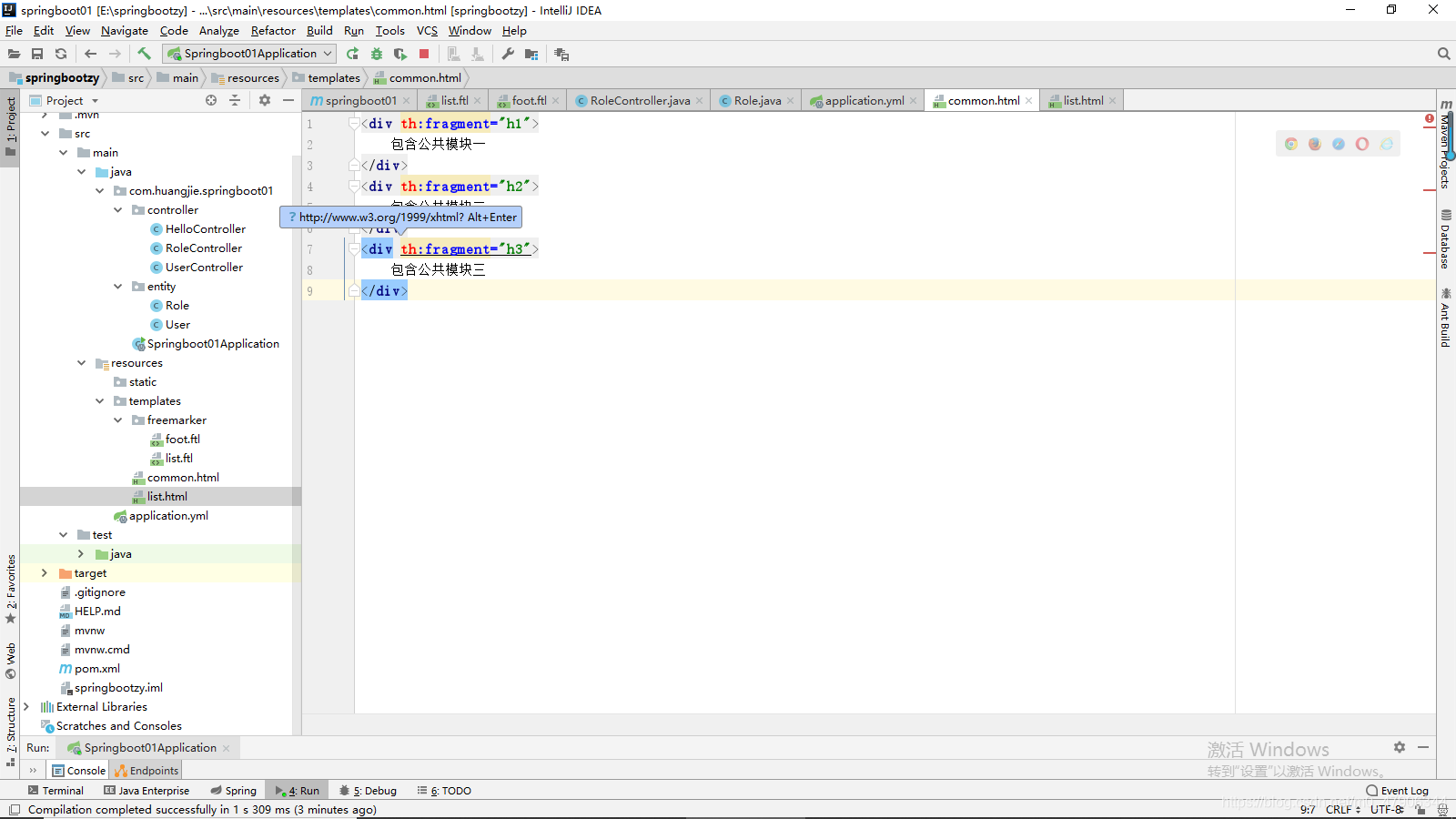Click UTF-8 encoding in status bar

coord(1388,810)
